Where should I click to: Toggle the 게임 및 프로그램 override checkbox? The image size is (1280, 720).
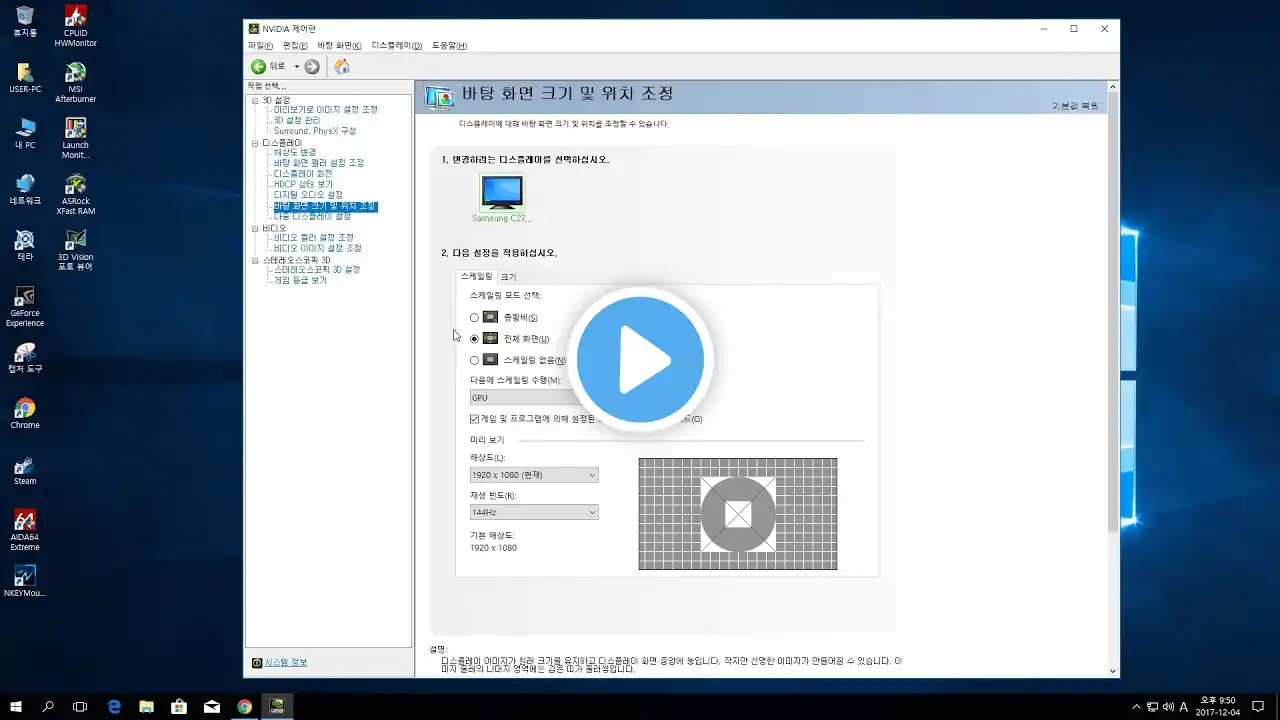pyautogui.click(x=474, y=419)
